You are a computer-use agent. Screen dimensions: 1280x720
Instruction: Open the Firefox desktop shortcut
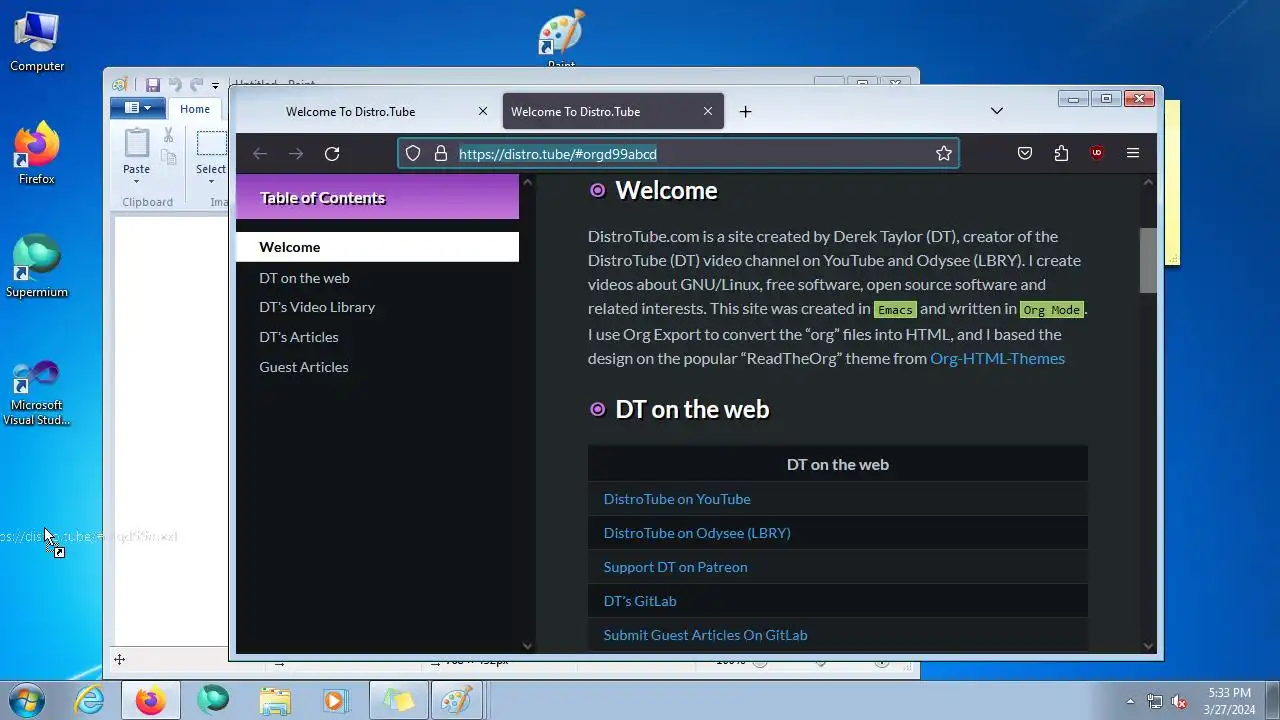[37, 153]
